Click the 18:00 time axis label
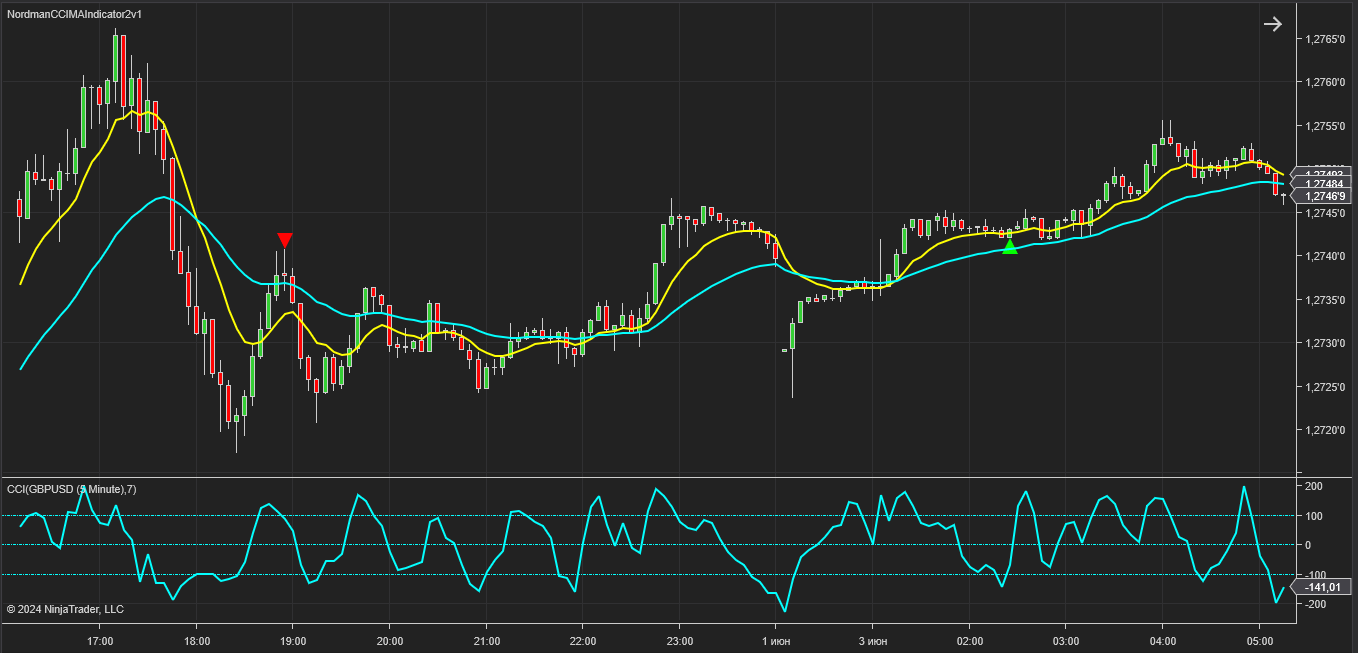Viewport: 1358px width, 653px height. tap(197, 641)
